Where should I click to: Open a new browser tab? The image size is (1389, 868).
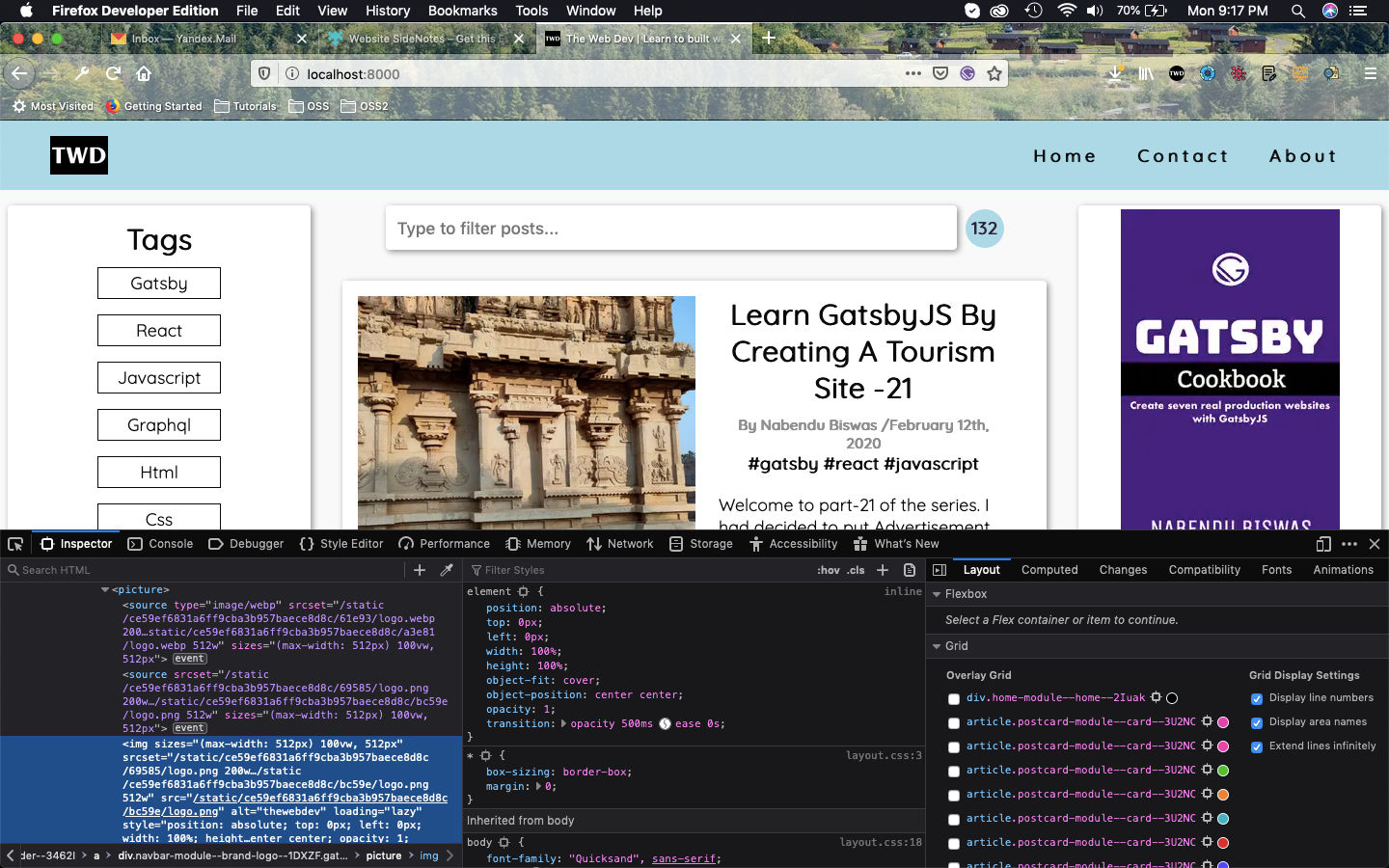point(769,38)
